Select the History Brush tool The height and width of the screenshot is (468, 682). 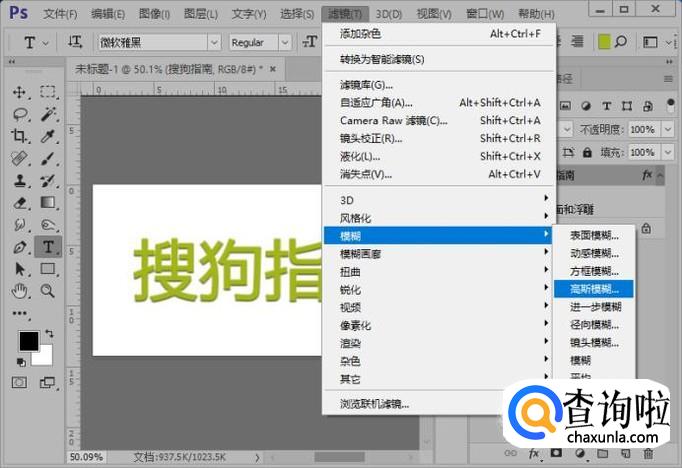tap(48, 181)
